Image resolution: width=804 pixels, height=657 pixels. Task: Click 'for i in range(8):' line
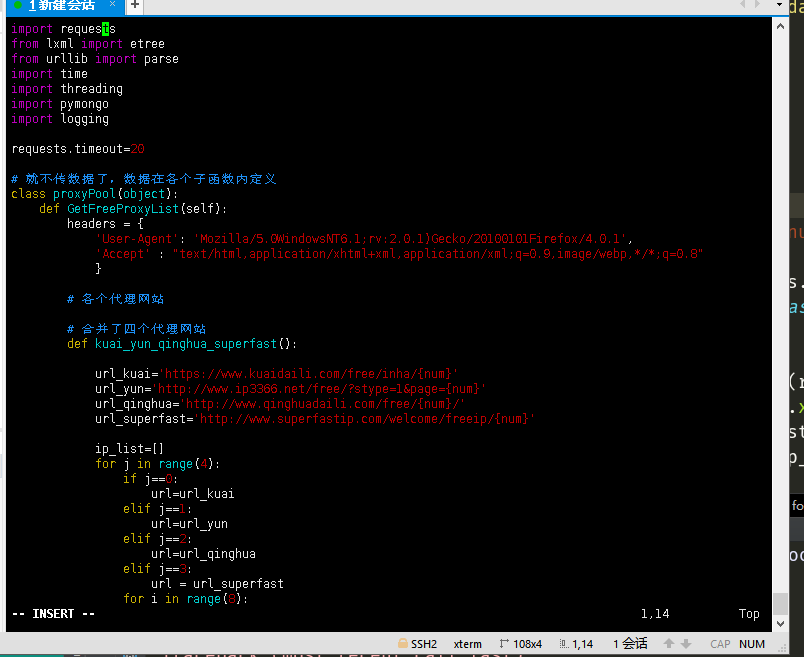coord(185,599)
